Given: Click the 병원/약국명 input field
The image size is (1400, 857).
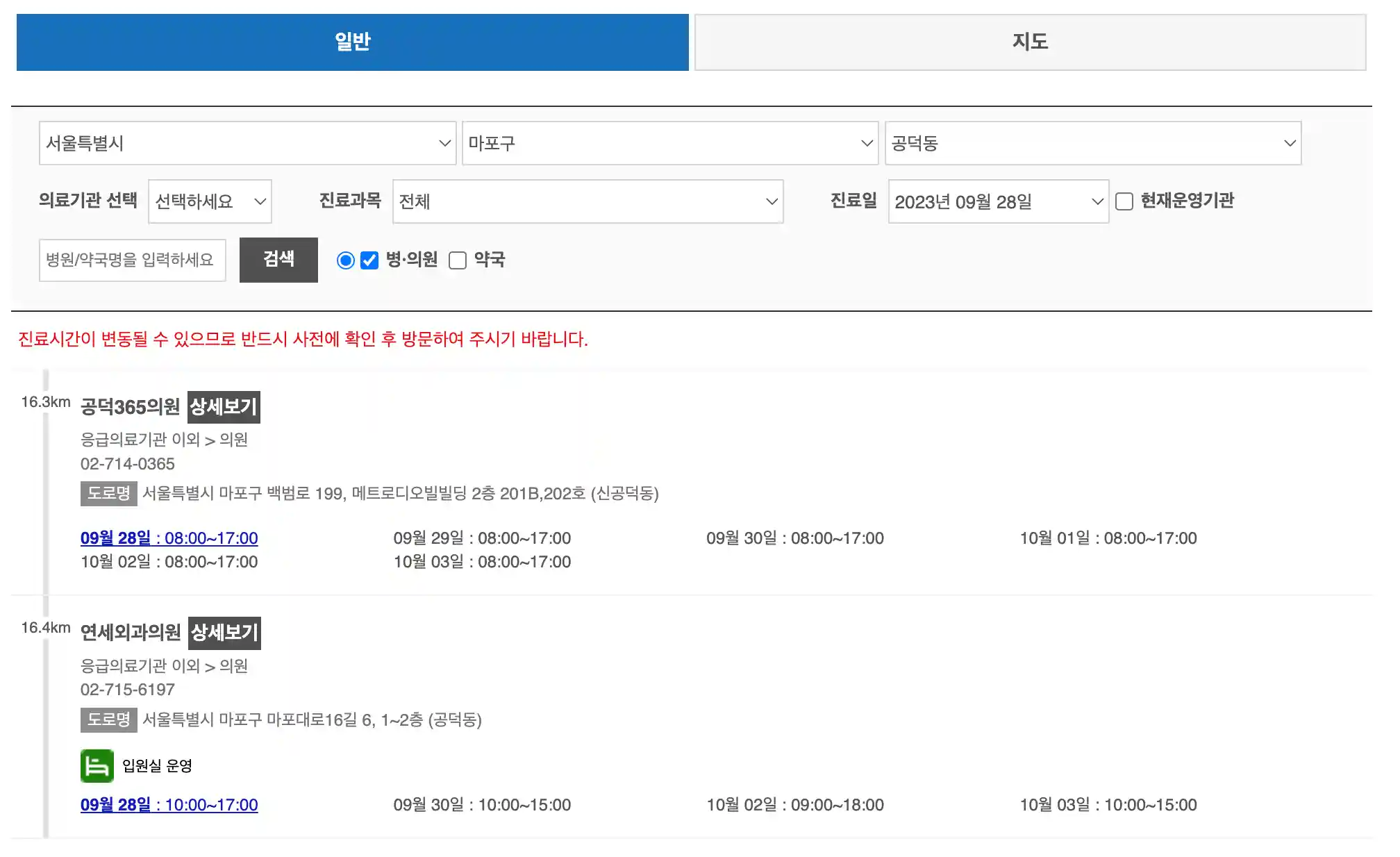Looking at the screenshot, I should point(132,260).
